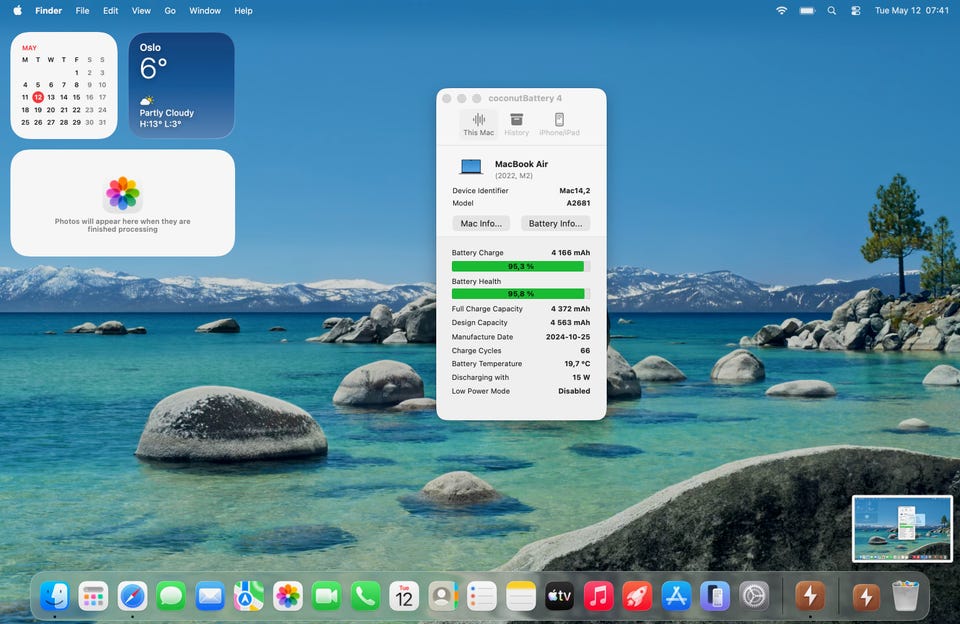Image resolution: width=960 pixels, height=624 pixels.
Task: Open the History tab in coconutBattery
Action: pyautogui.click(x=516, y=124)
